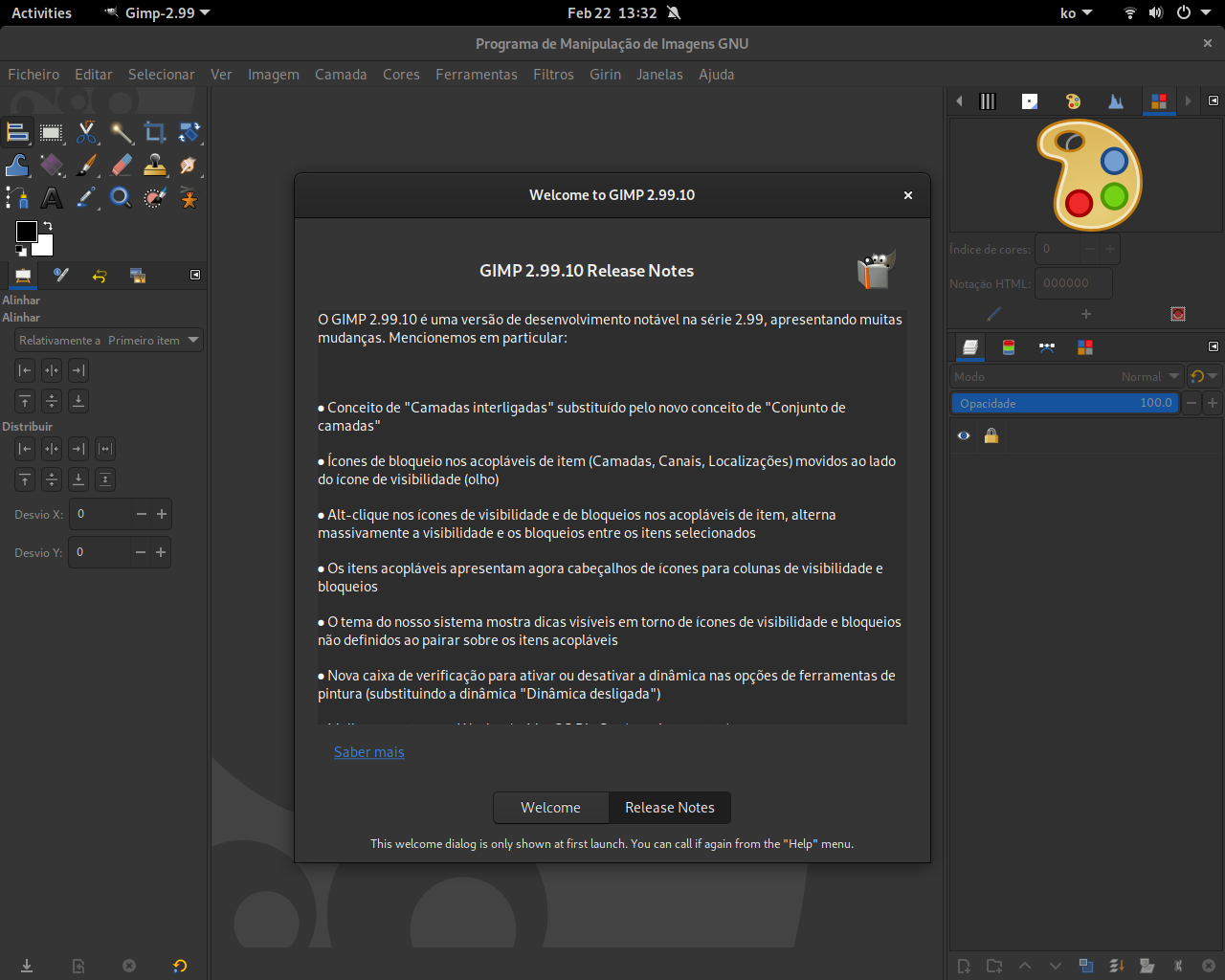Select the Crop tool in the toolbox
1225x980 pixels.
coord(155,133)
